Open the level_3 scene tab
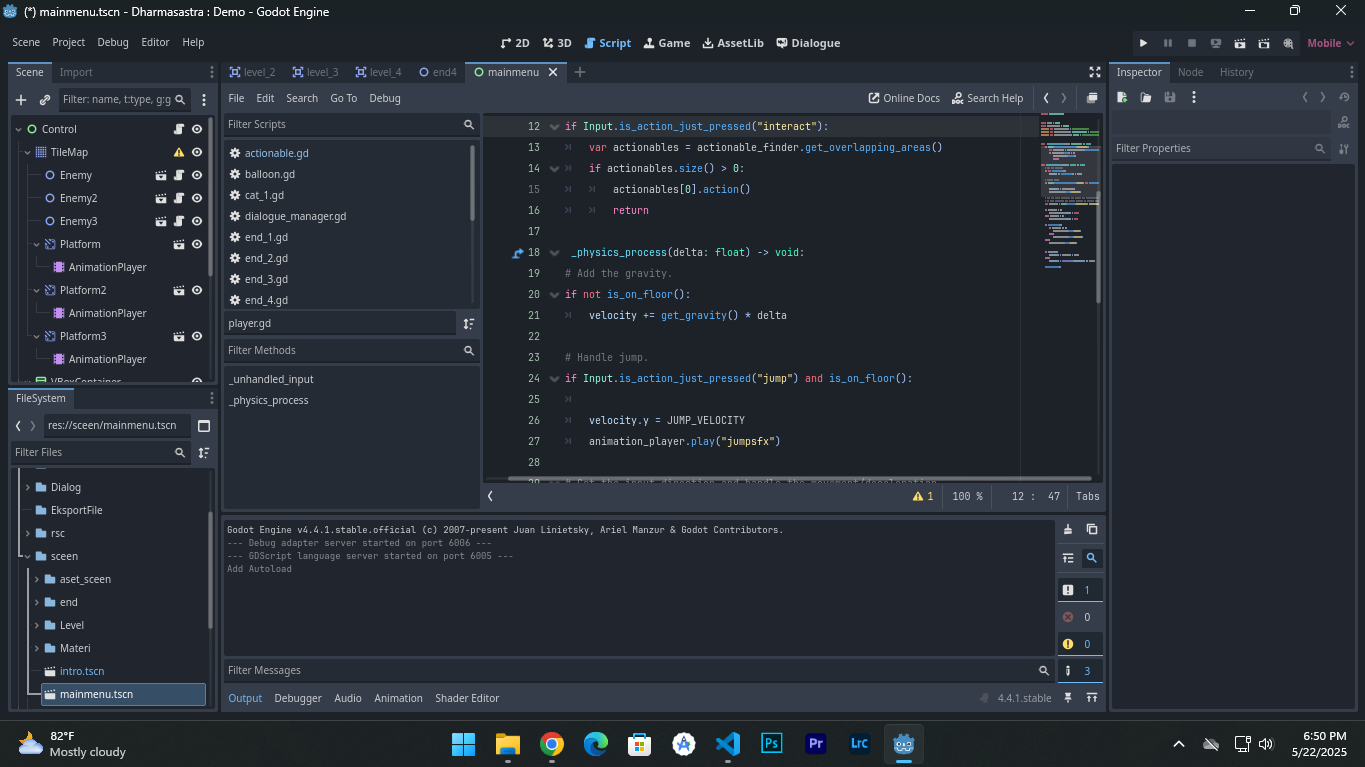Image resolution: width=1365 pixels, height=767 pixels. [315, 72]
